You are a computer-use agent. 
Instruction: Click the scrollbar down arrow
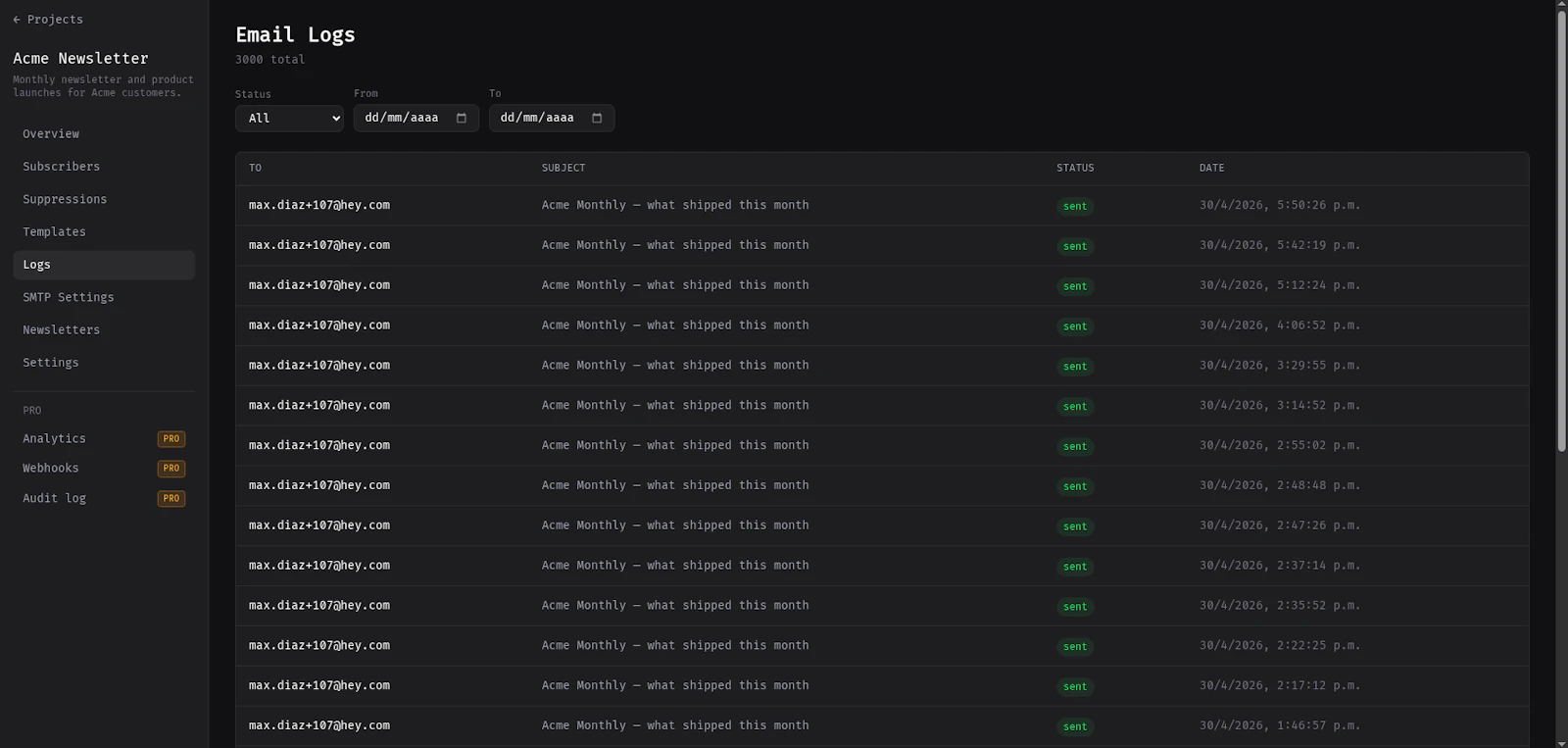click(1562, 742)
